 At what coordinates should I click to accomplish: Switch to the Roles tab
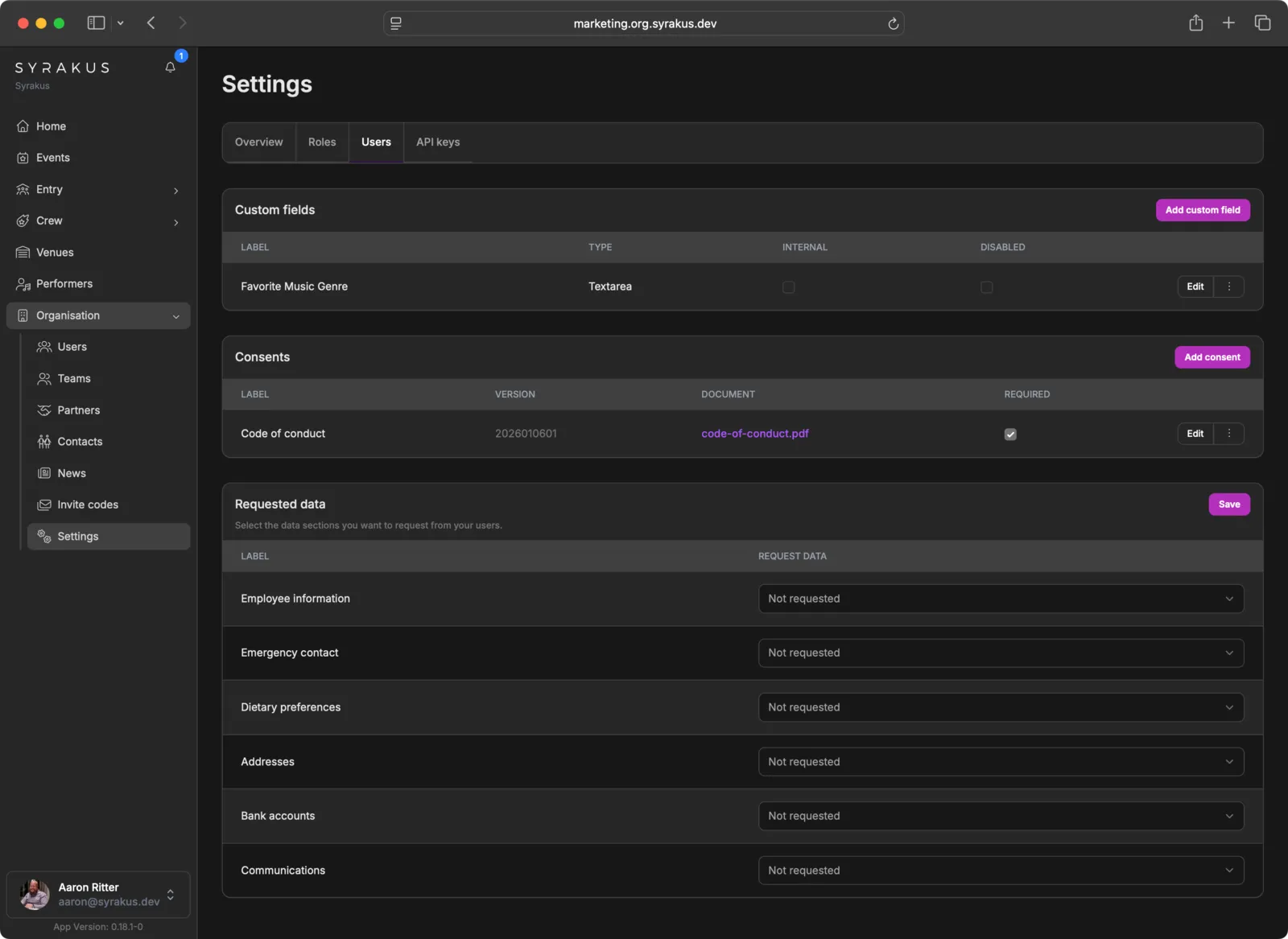coord(322,142)
